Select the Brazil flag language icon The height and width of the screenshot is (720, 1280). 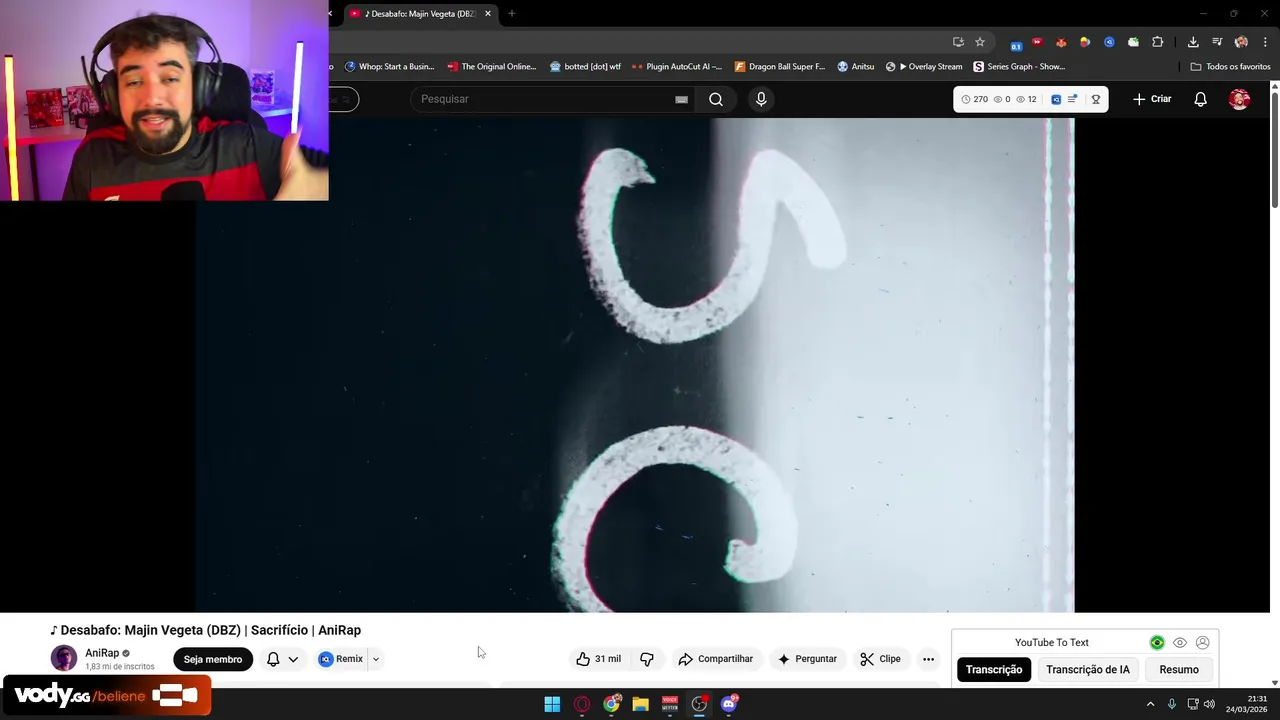[1157, 643]
